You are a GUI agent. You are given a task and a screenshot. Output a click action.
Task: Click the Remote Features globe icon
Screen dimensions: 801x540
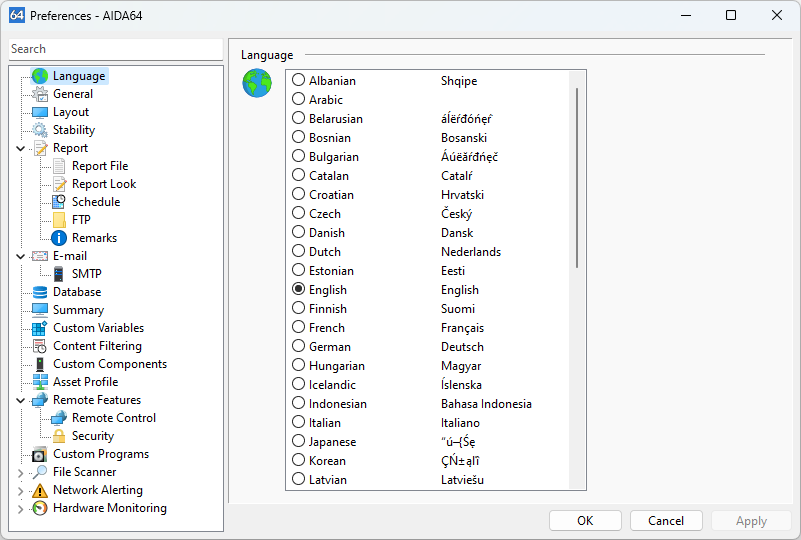(x=40, y=400)
